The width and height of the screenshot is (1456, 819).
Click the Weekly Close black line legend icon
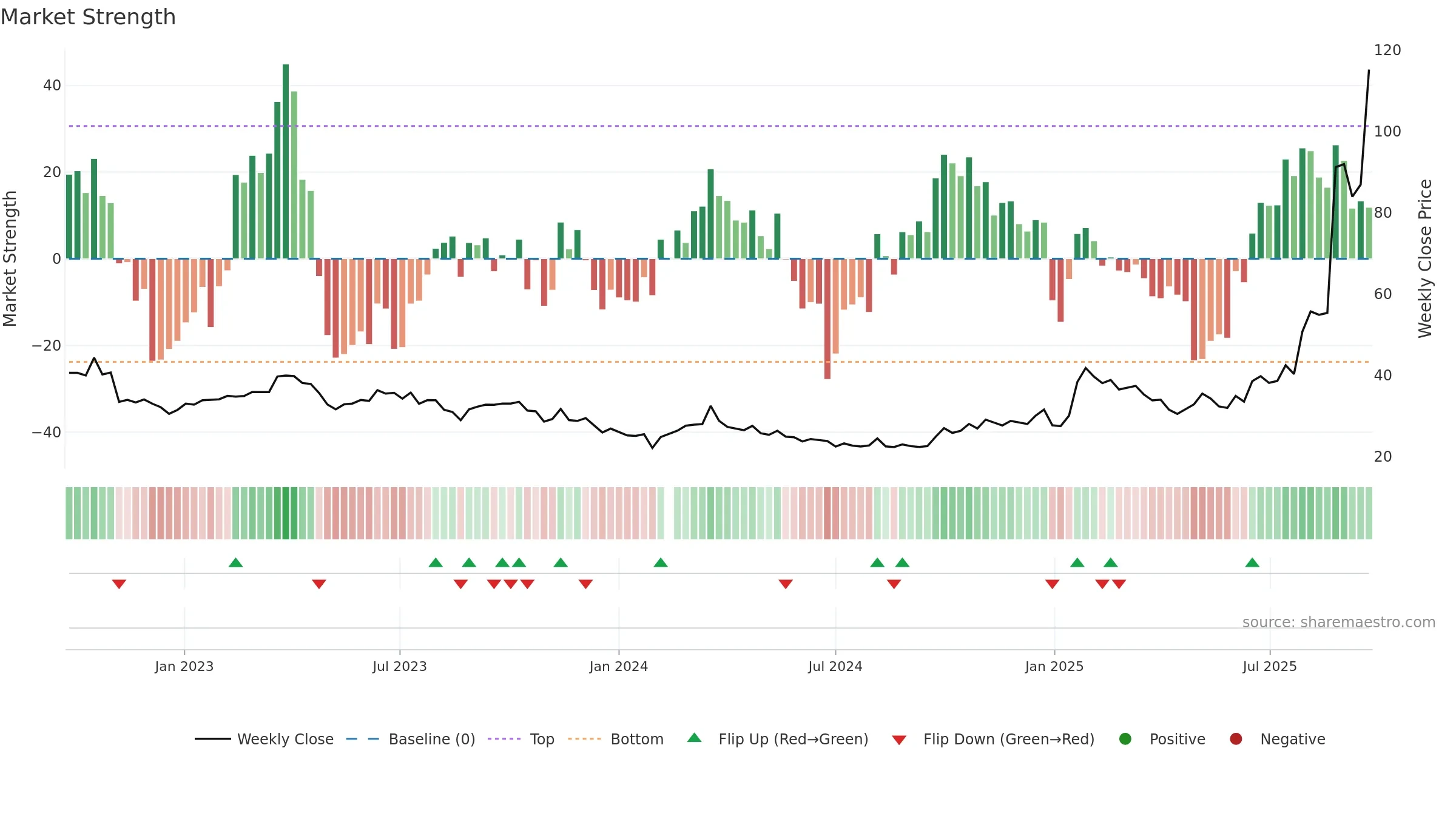click(212, 739)
